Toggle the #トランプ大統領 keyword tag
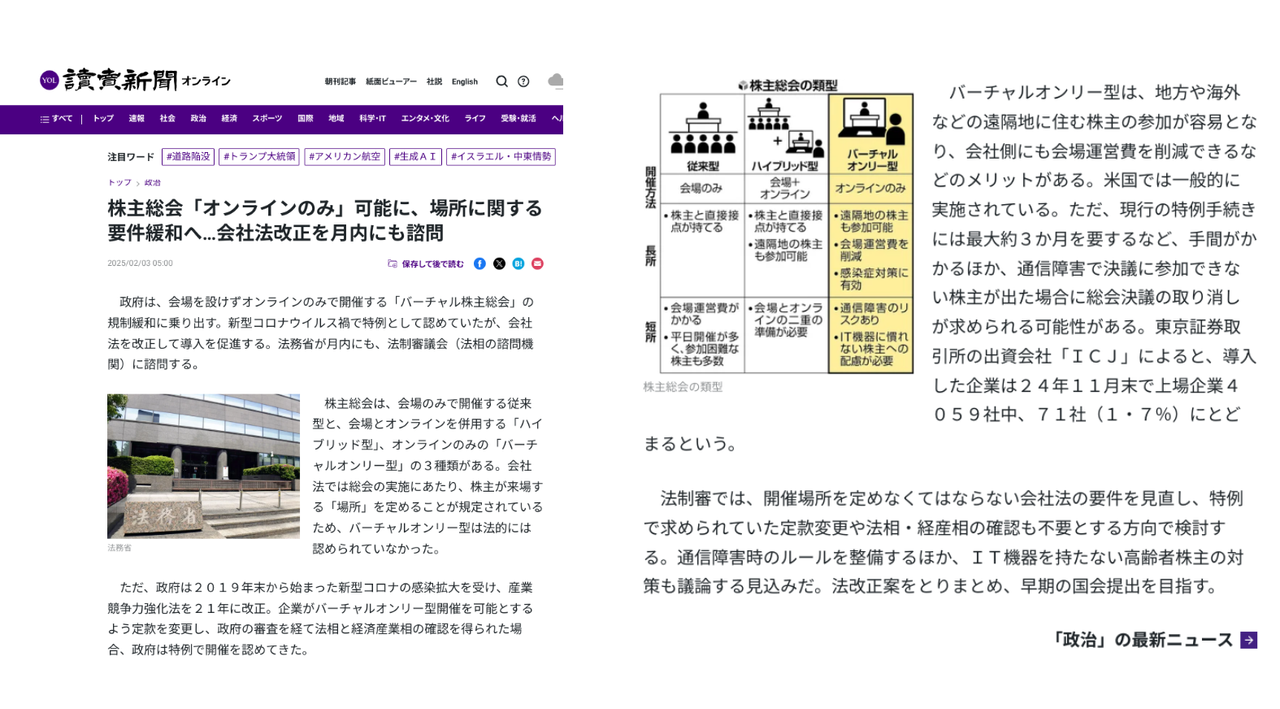This screenshot has height=709, width=1280. pos(258,157)
